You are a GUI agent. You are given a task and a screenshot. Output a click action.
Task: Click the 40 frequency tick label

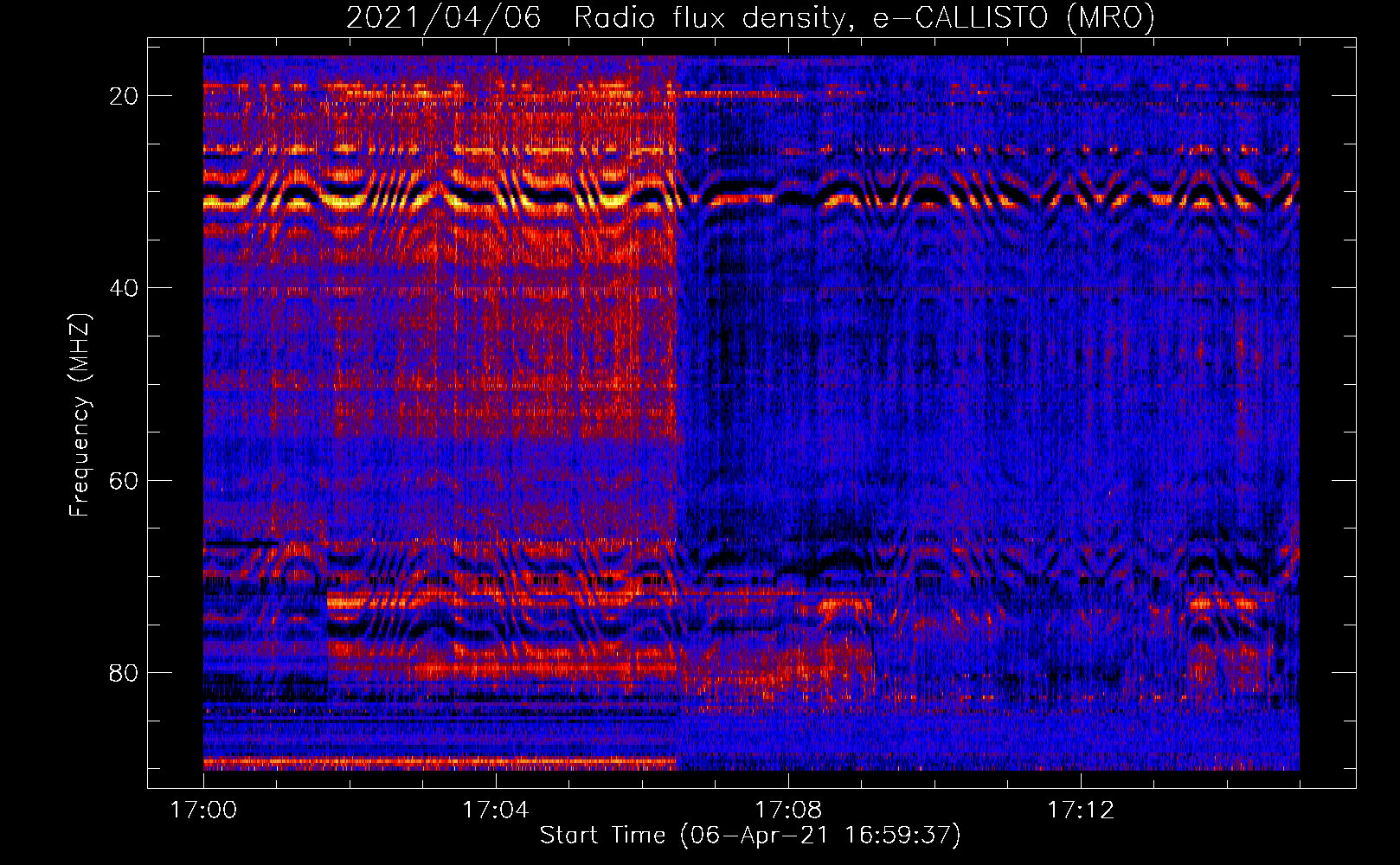tap(124, 288)
